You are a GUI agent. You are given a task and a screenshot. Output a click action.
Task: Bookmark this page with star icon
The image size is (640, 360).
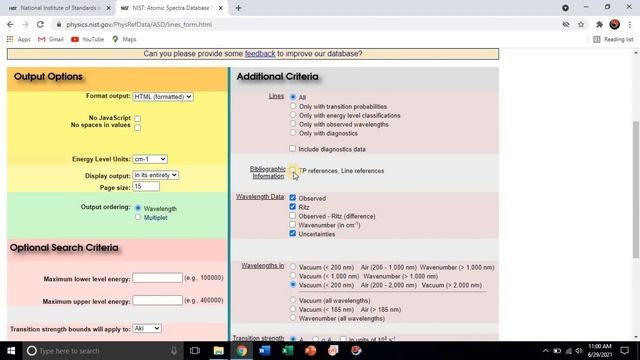point(581,24)
